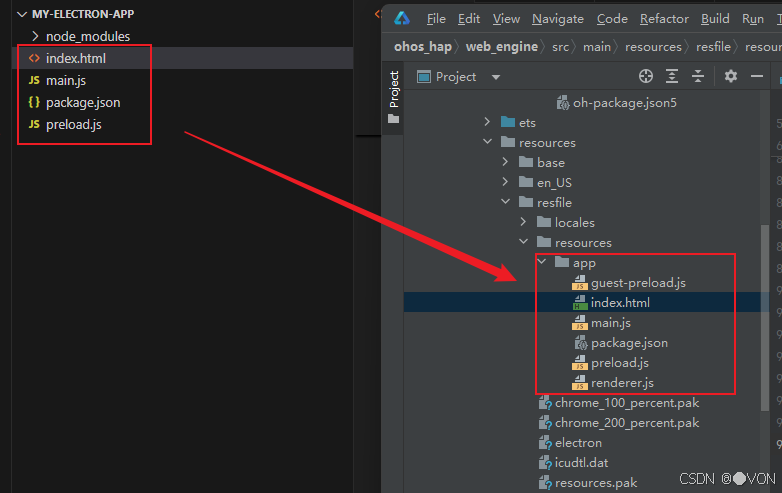Image resolution: width=782 pixels, height=493 pixels.
Task: Select the ets folder icon
Action: (x=508, y=122)
